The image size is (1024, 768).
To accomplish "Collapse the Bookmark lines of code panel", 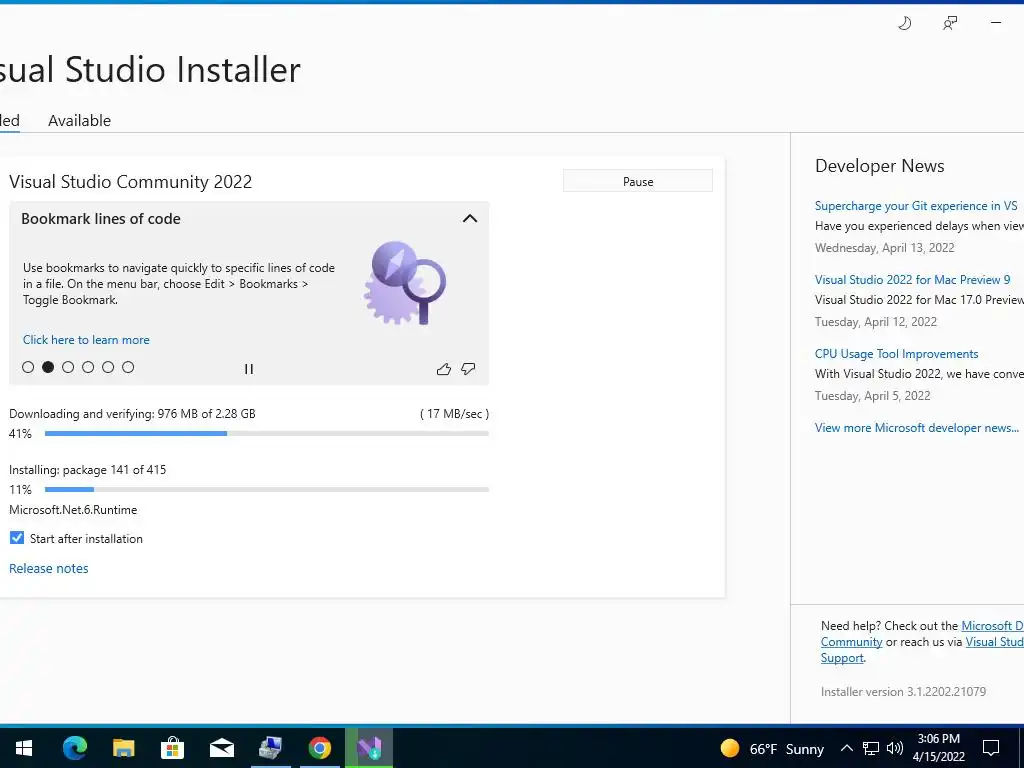I will [x=470, y=219].
